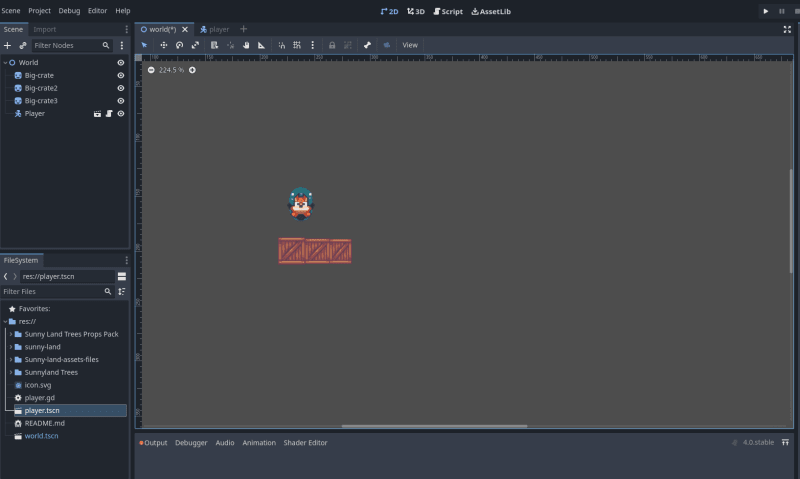
Task: Toggle smart snapping magnet icon
Action: (282, 45)
